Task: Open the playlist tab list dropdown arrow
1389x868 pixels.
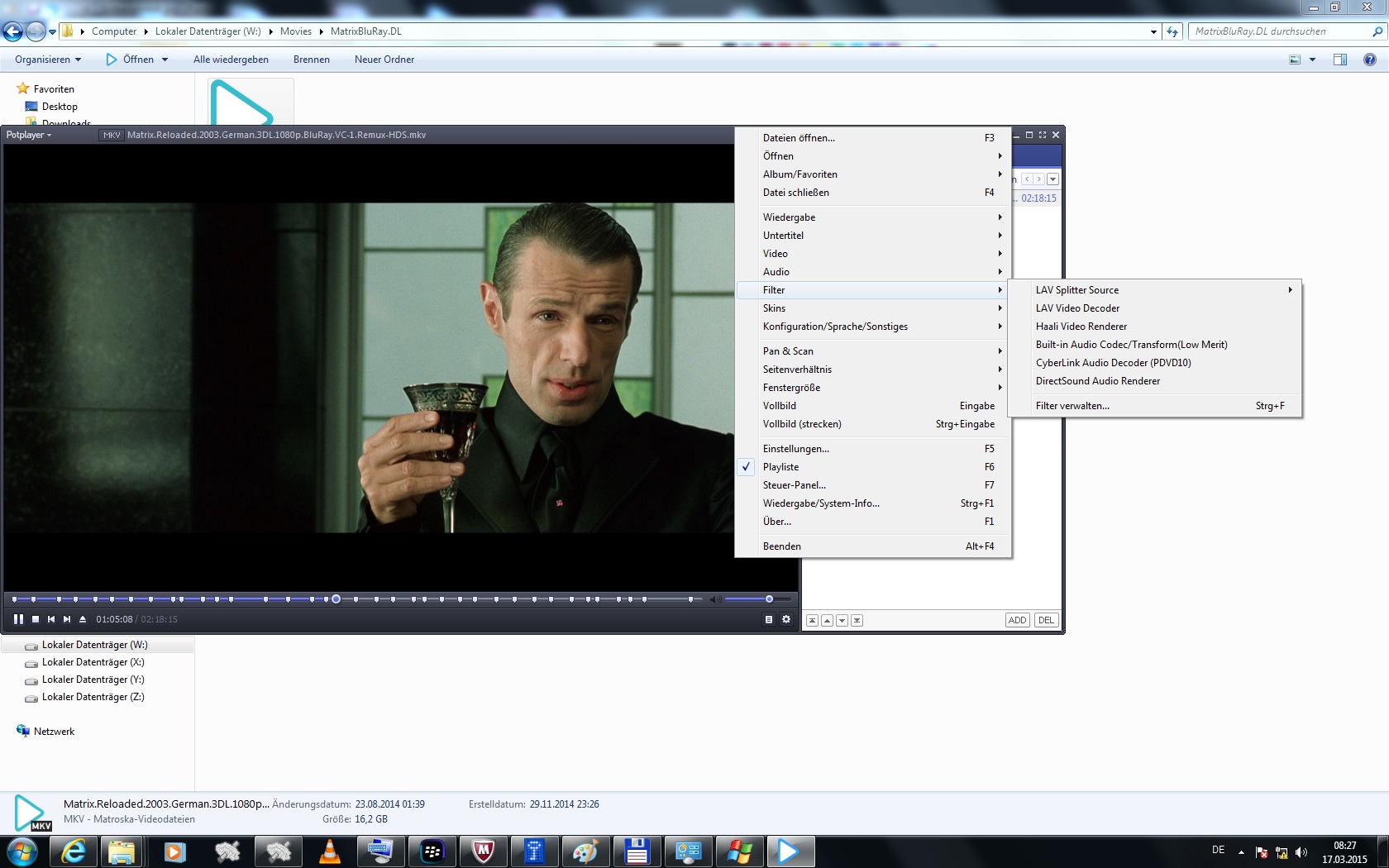Action: click(x=1052, y=179)
